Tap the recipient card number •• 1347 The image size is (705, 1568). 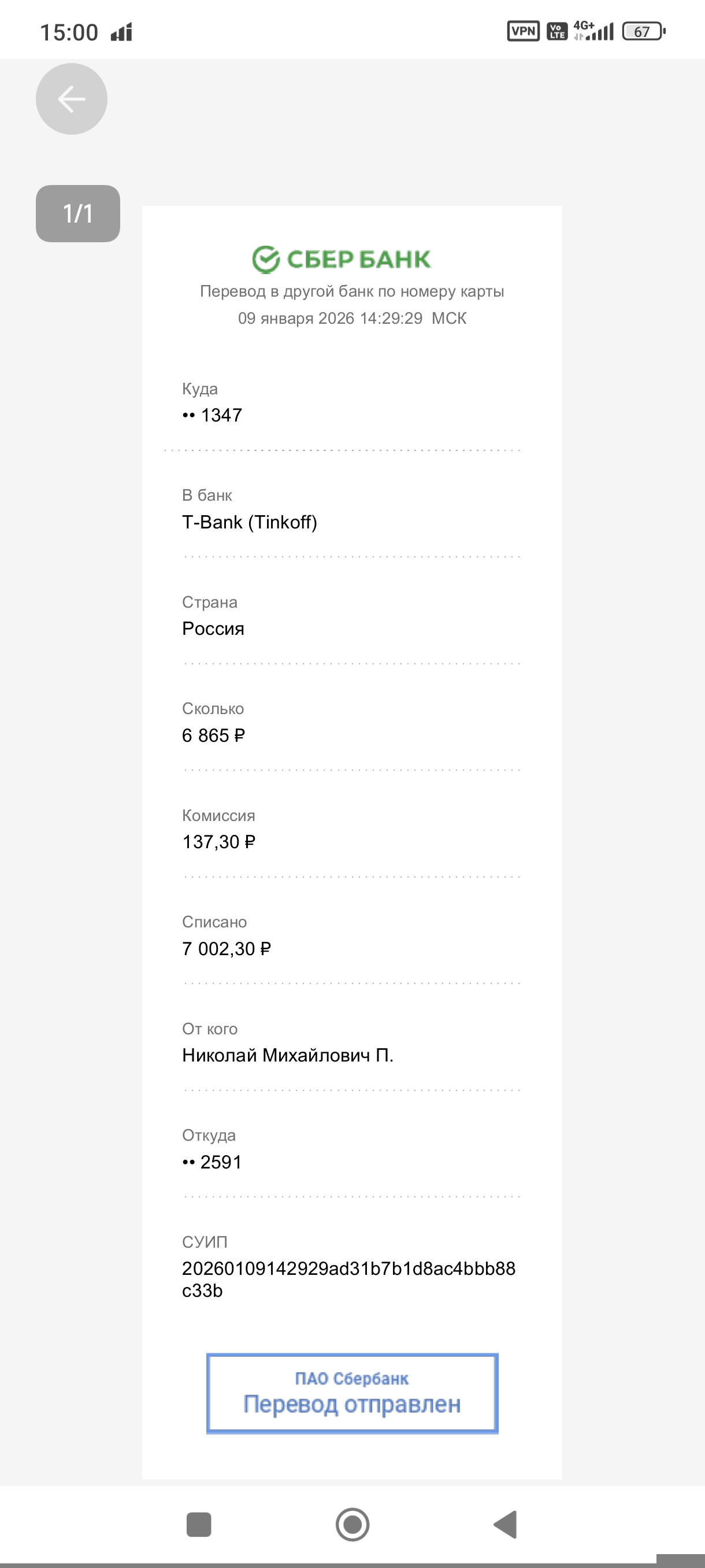pos(212,415)
